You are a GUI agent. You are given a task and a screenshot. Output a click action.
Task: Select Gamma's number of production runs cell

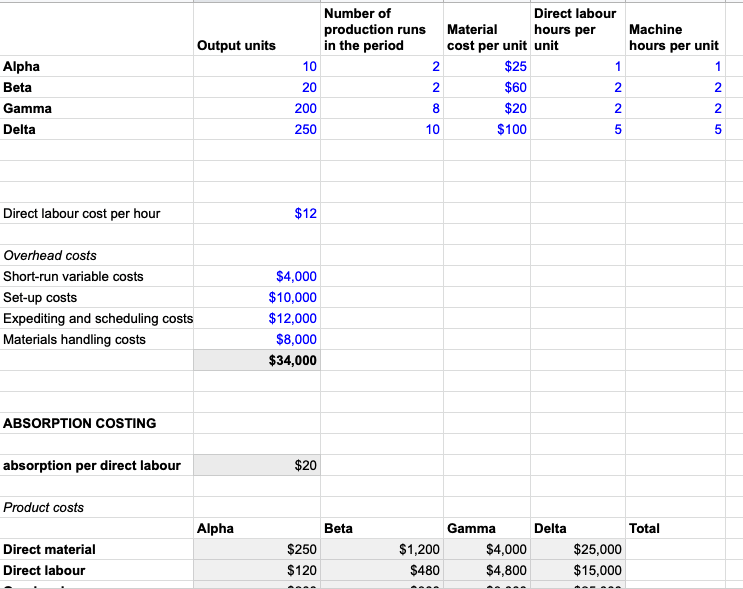click(383, 108)
